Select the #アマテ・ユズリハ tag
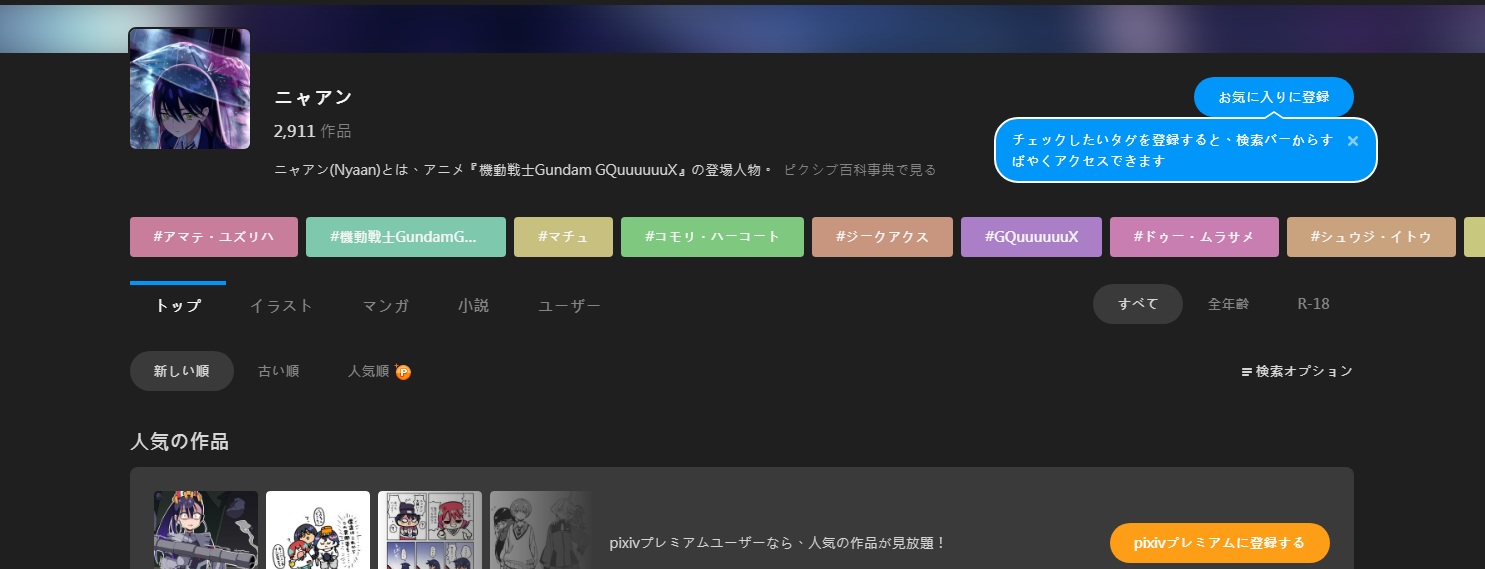The image size is (1485, 569). (x=214, y=237)
